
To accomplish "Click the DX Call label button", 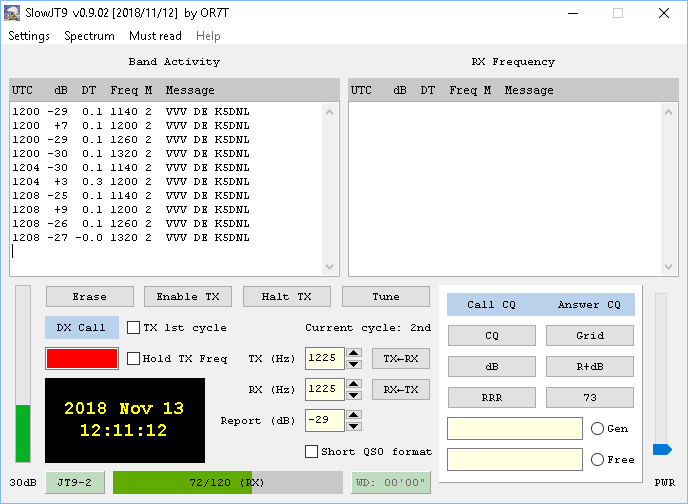I will point(82,328).
